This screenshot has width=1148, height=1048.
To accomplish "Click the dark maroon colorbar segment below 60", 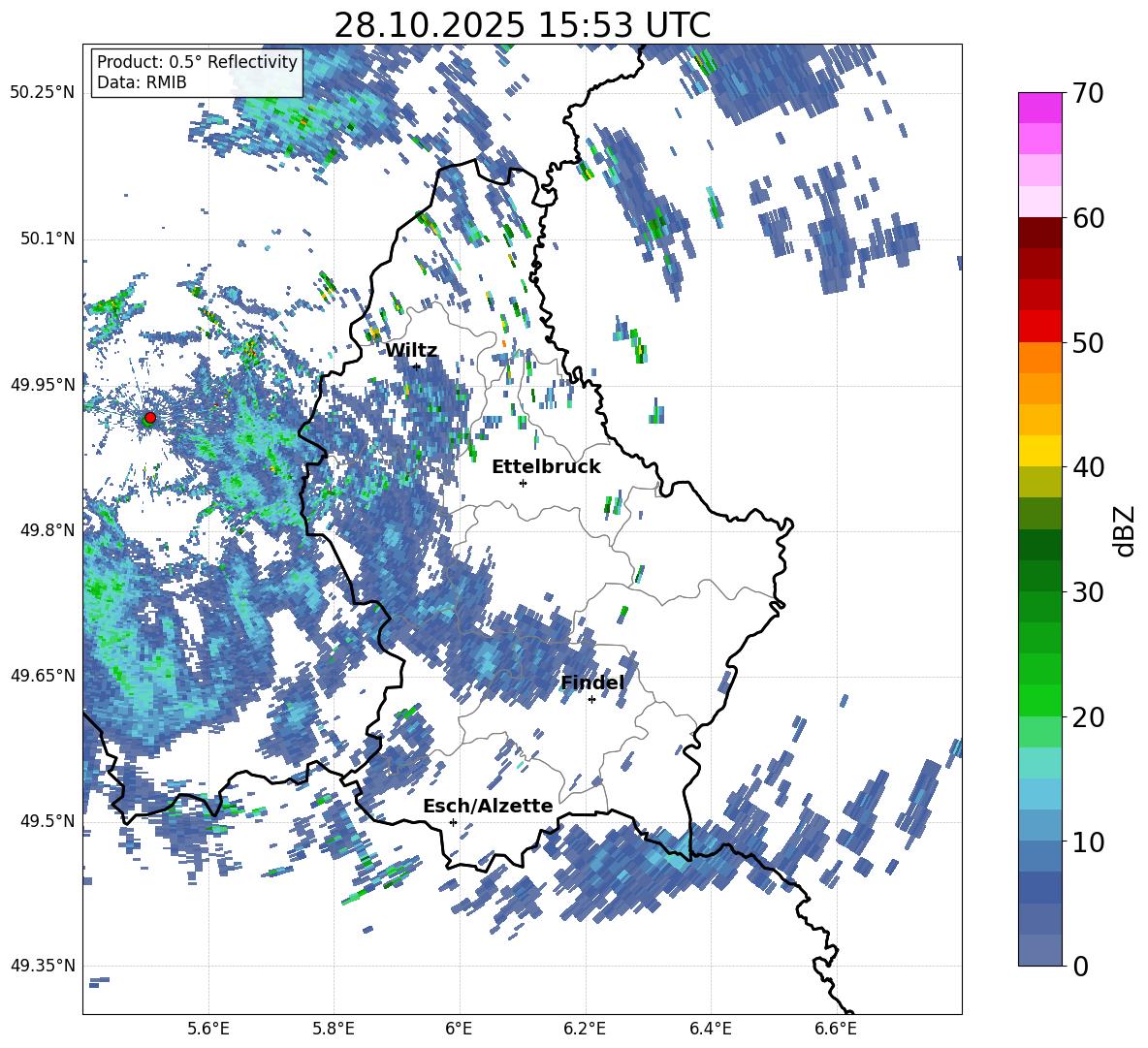I will pos(1040,234).
